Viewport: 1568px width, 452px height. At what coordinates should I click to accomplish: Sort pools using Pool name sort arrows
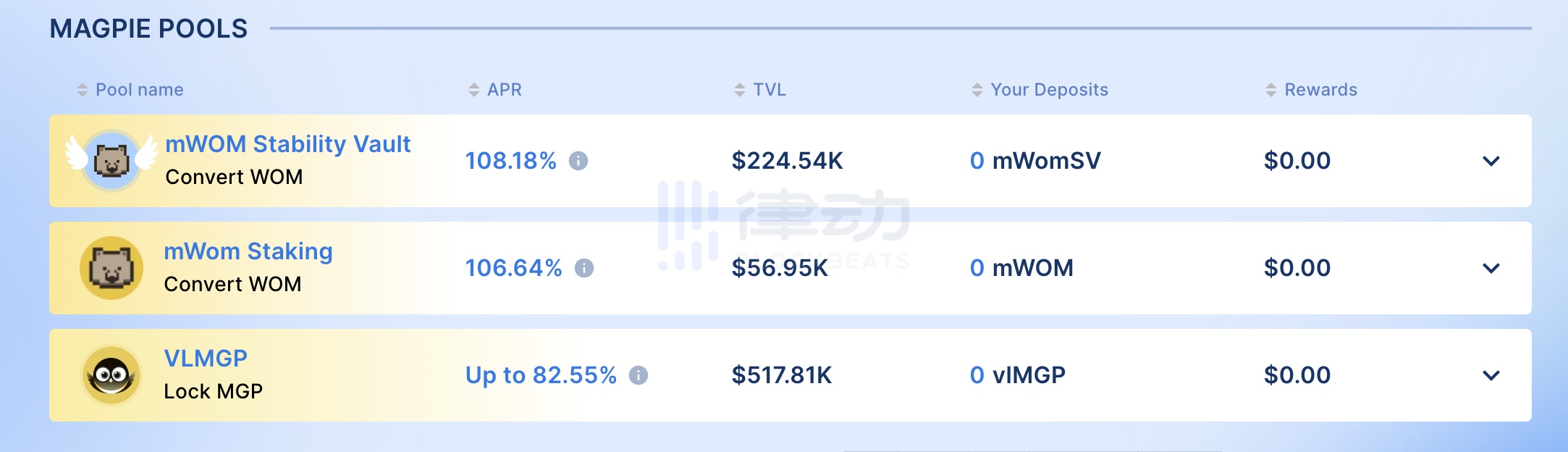pyautogui.click(x=83, y=90)
